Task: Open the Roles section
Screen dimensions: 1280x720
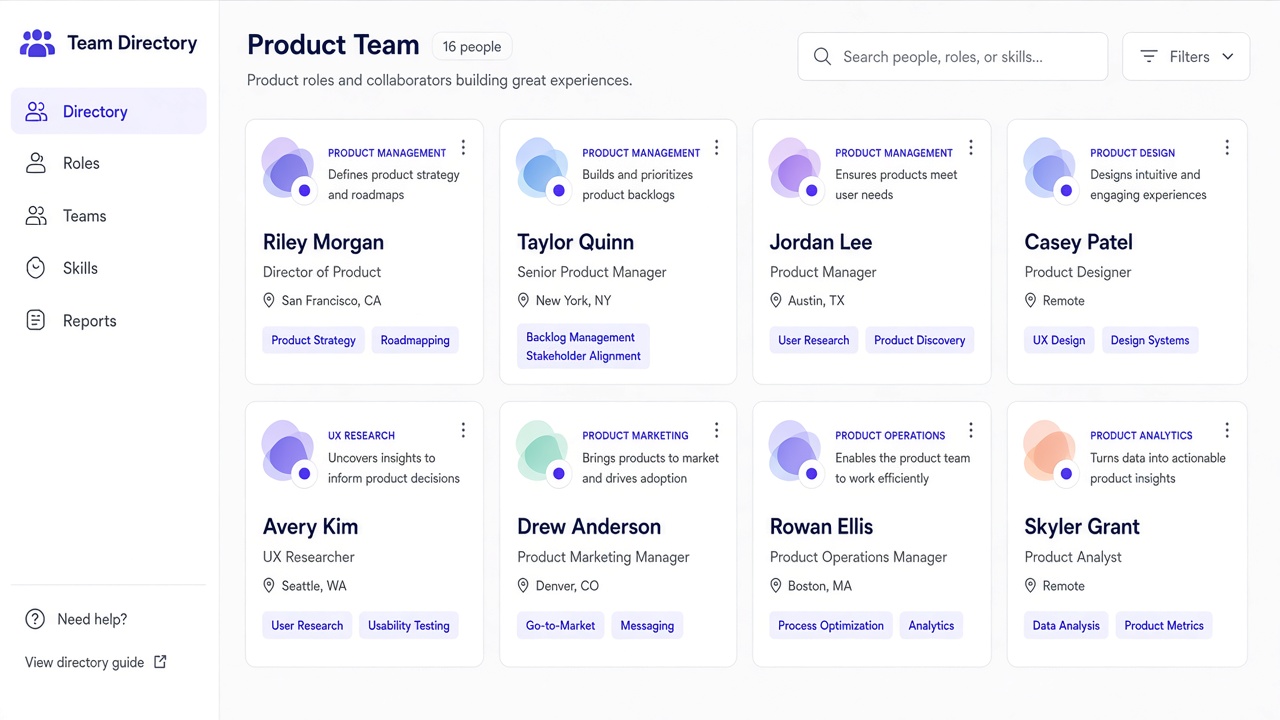Action: (109, 163)
